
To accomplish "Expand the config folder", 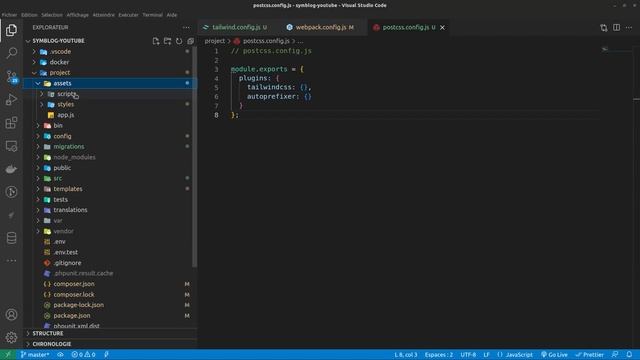I will (110, 136).
